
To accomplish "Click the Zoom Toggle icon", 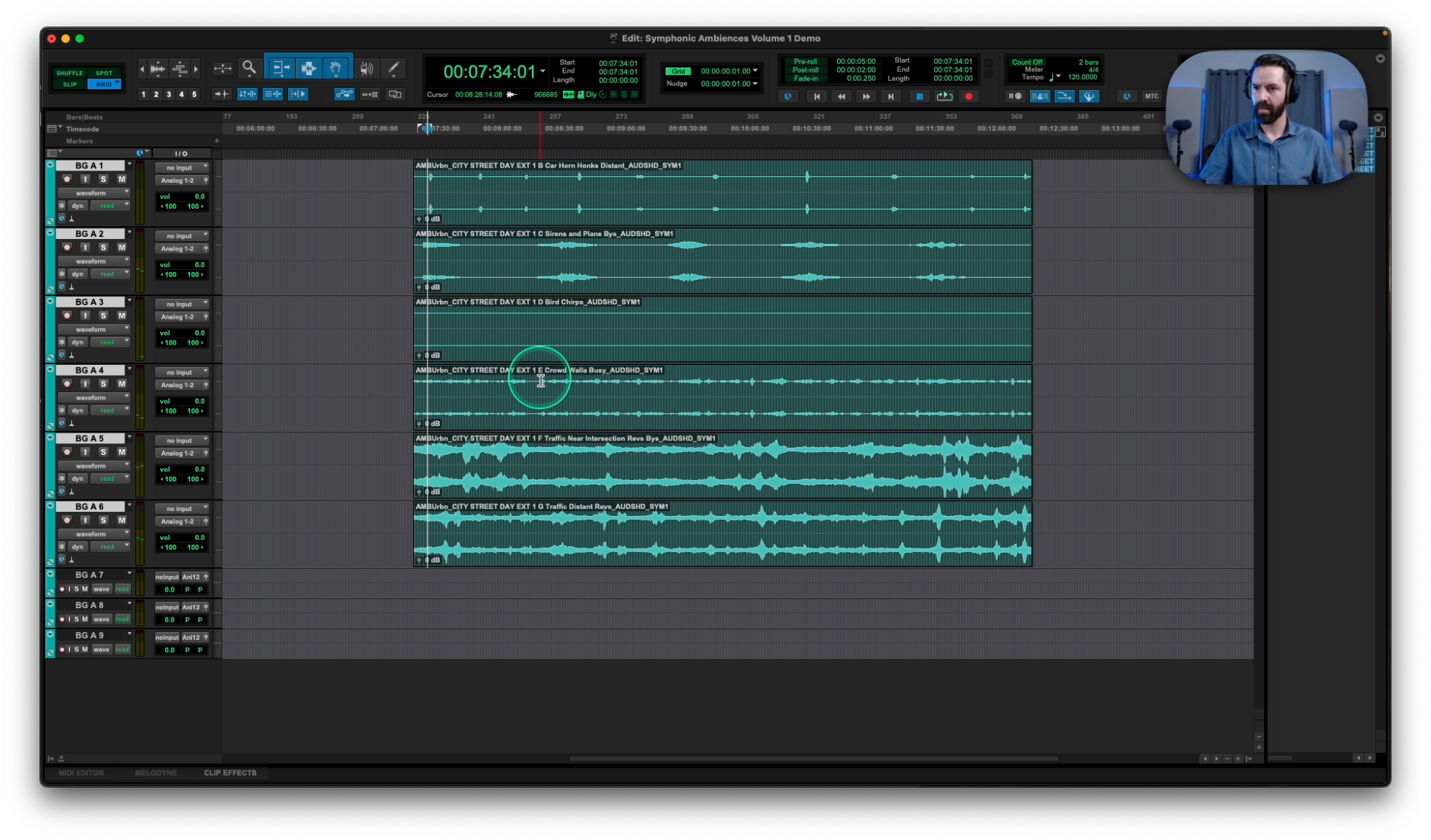I will coord(222,68).
